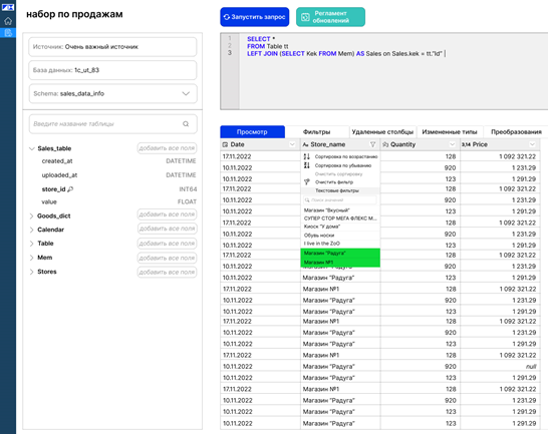The image size is (548, 434).
Task: Run the query with Запустить запрос button
Action: click(255, 17)
